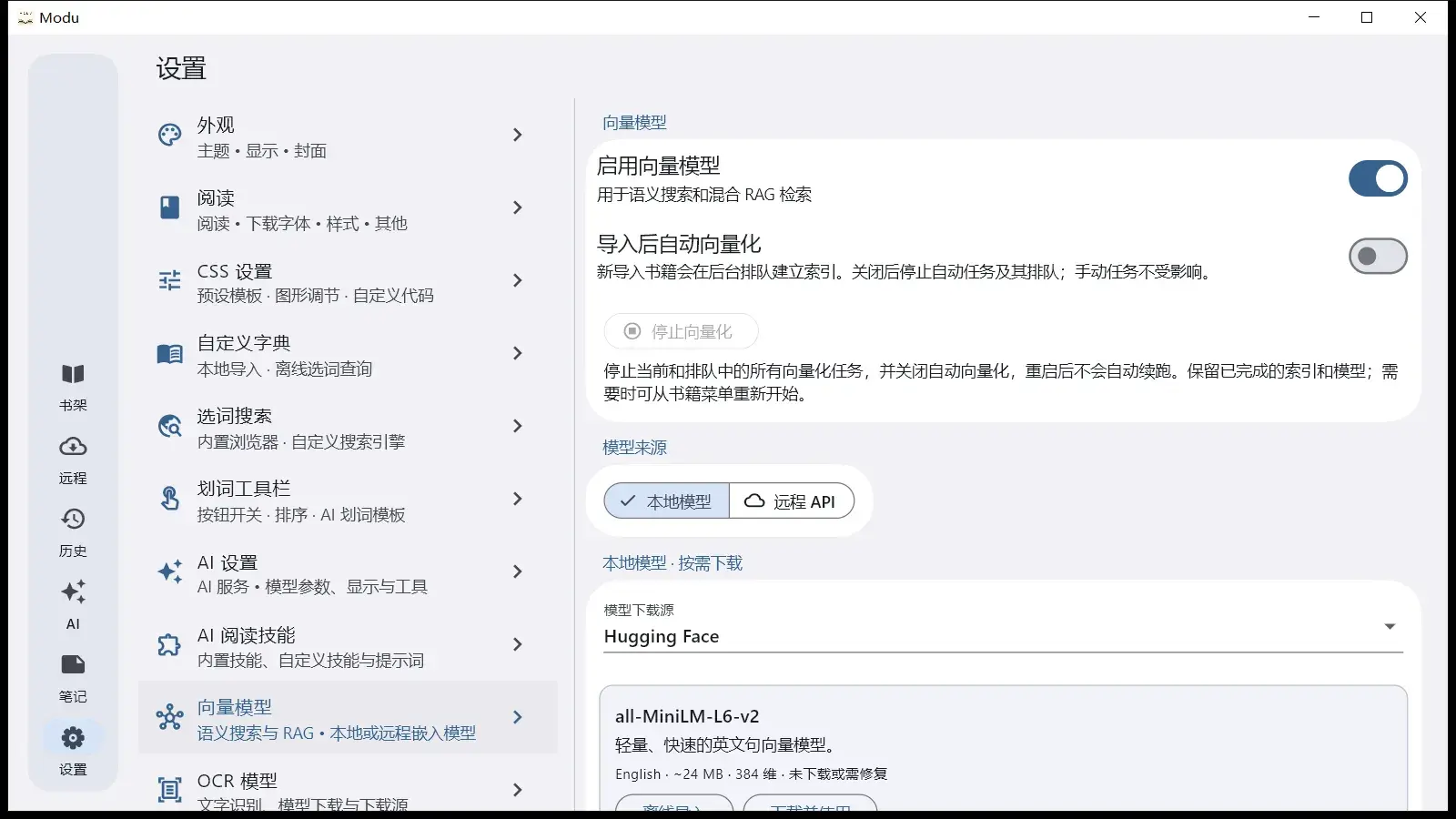1456x819 pixels.
Task: Disable the 启用向量模型 switch
Action: point(1378,178)
